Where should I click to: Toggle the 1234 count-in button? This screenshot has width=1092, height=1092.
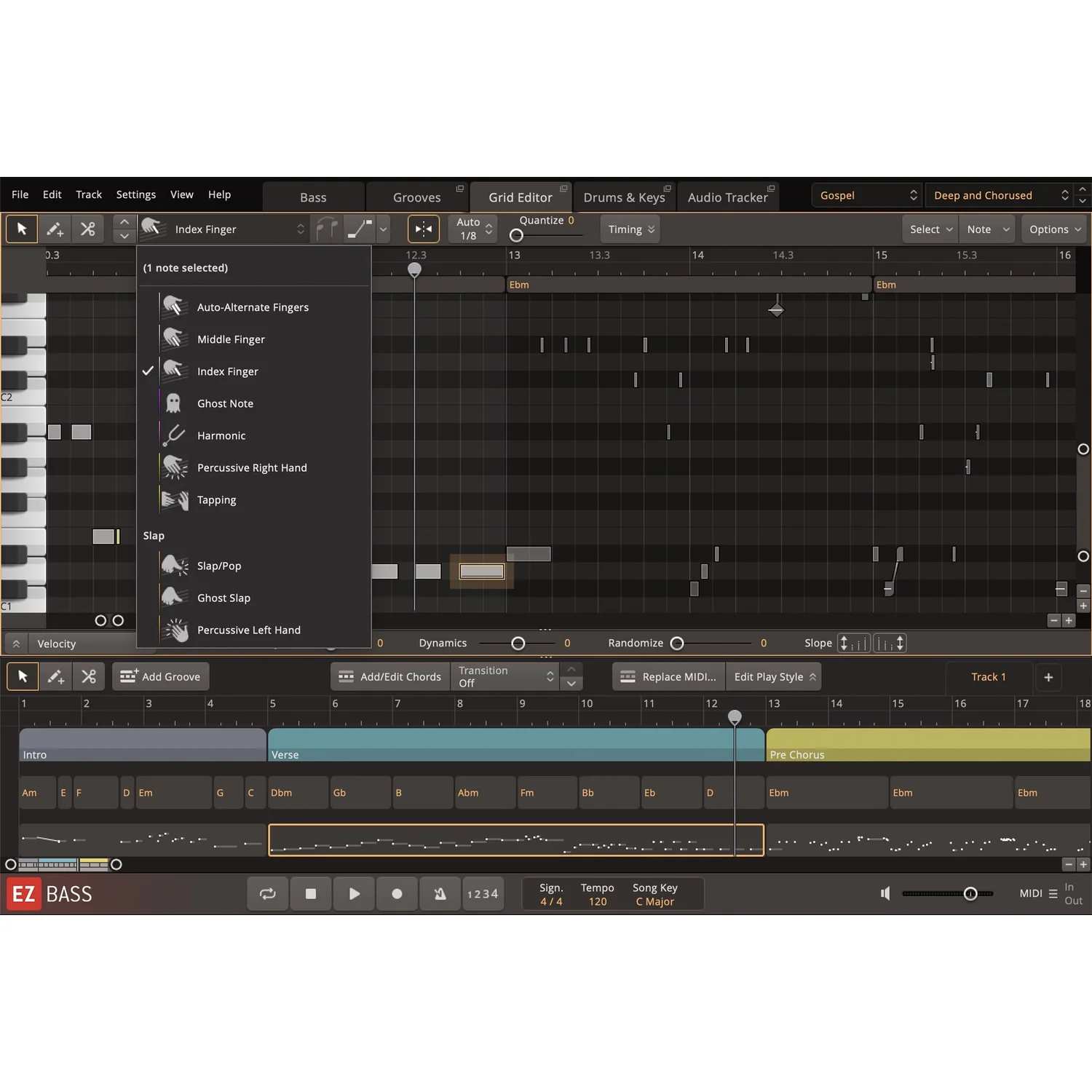point(483,894)
